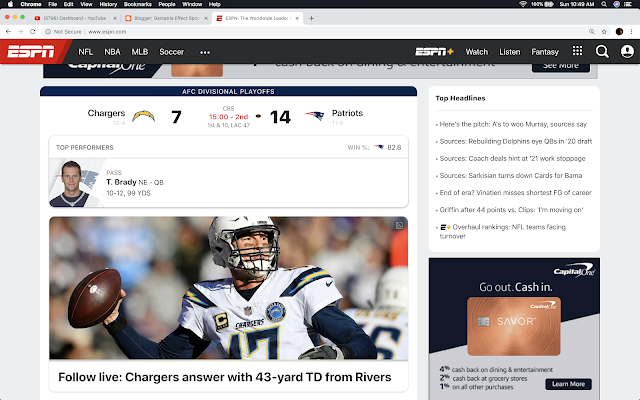The height and width of the screenshot is (400, 640).
Task: Open Overhaul rankings NFL teams headline
Action: coord(502,231)
